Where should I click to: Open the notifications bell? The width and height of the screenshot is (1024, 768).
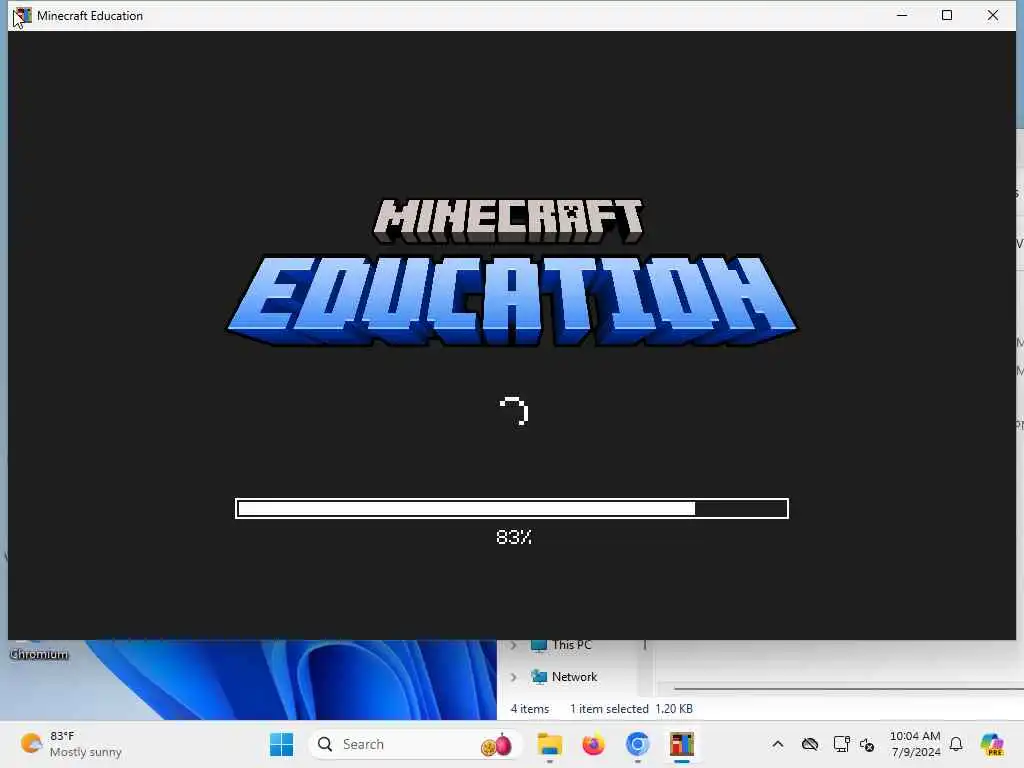956,744
